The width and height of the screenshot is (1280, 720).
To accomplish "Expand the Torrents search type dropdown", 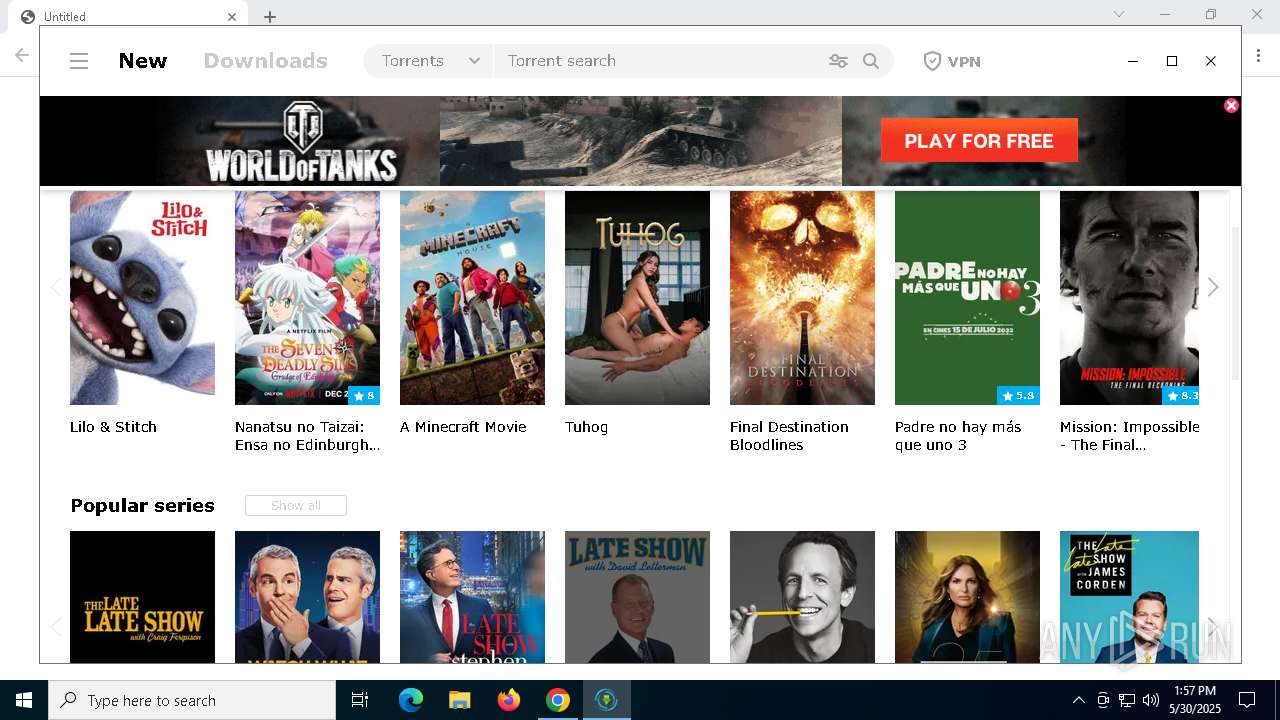I will point(429,61).
